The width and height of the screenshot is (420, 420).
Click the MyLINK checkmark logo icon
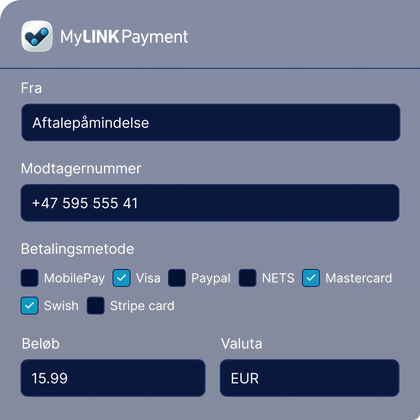(37, 36)
